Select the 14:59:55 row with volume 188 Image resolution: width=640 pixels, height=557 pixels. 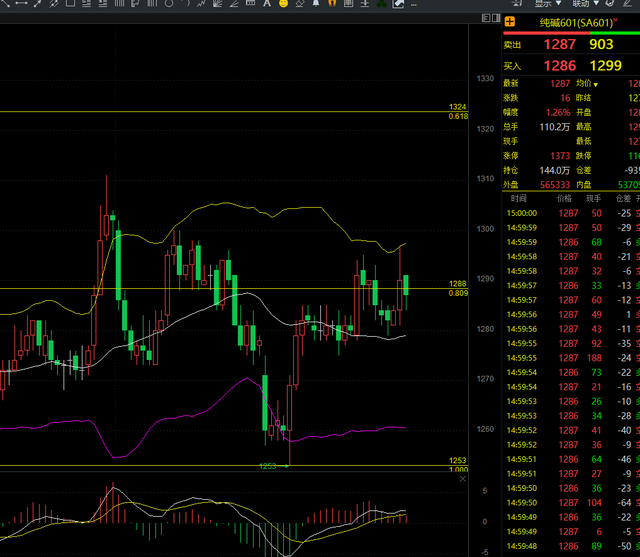tap(571, 358)
